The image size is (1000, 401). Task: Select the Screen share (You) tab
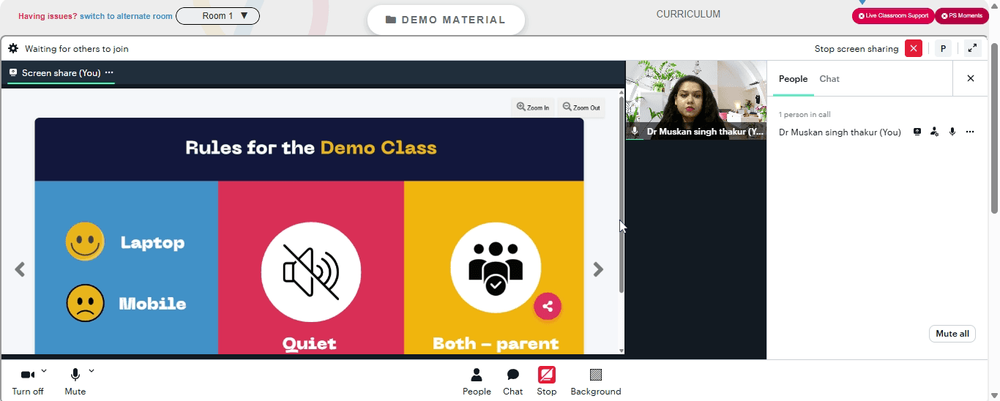(x=61, y=73)
